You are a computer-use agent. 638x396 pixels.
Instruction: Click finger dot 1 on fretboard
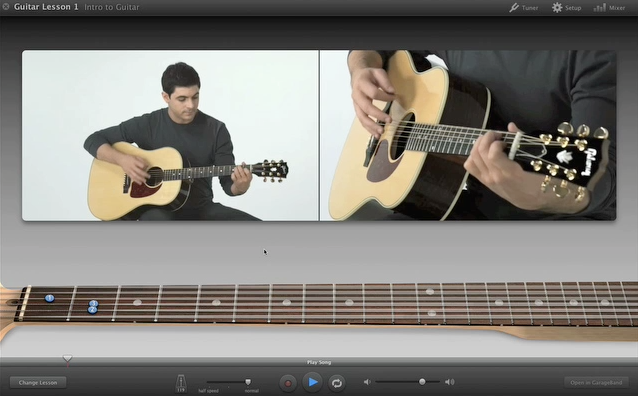(x=50, y=298)
